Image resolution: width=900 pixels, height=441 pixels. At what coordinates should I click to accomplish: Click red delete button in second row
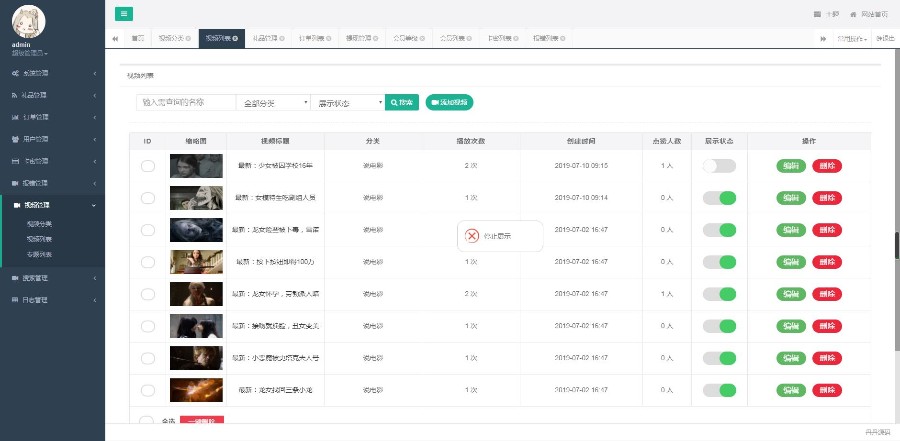827,198
